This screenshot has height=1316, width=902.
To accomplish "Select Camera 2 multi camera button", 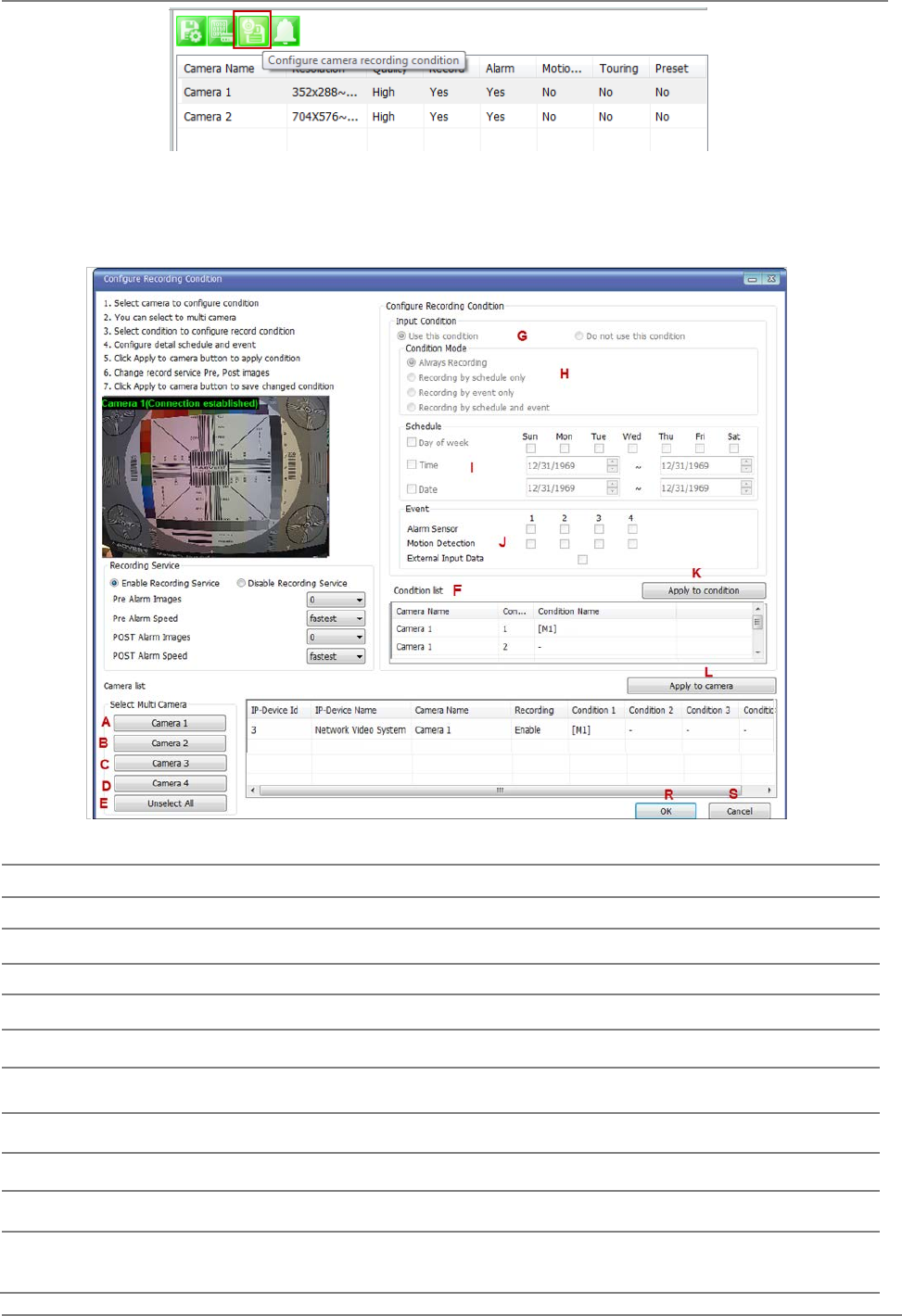I will (170, 743).
